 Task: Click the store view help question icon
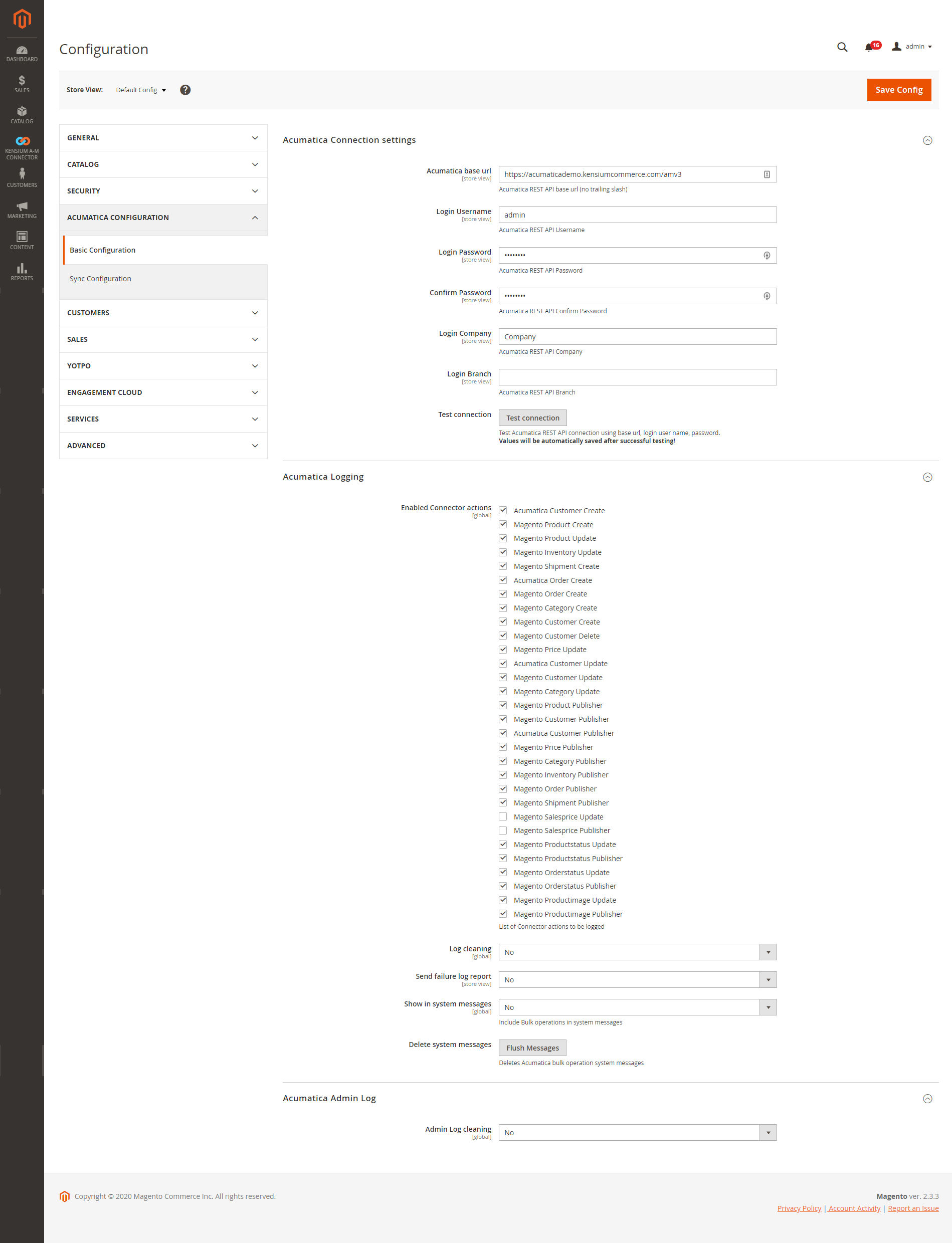point(185,90)
